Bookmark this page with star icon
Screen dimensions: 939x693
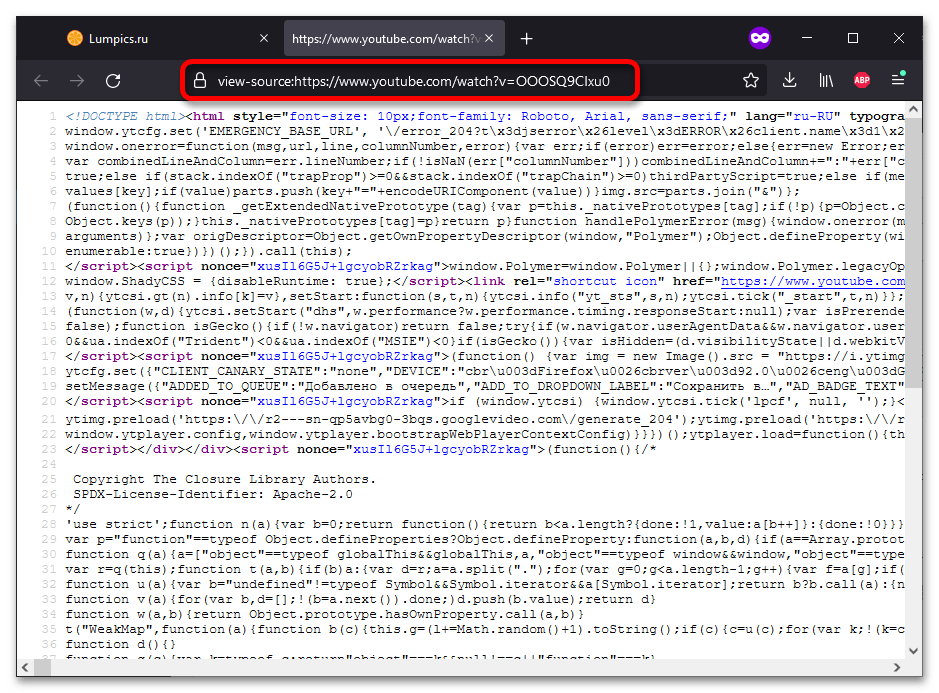pyautogui.click(x=751, y=80)
